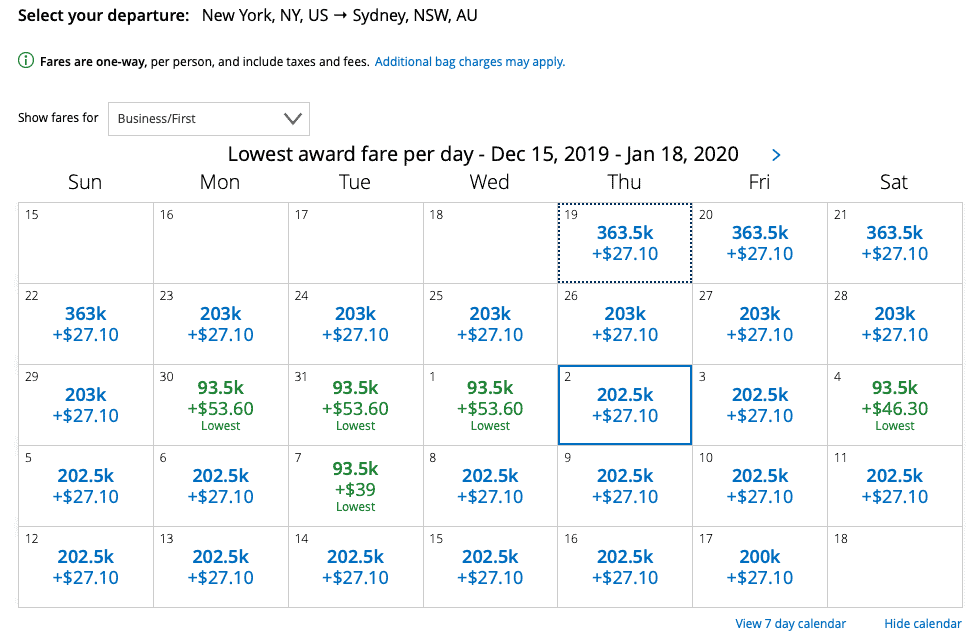
Task: Choose Jan 17 fare 200k
Action: (760, 567)
